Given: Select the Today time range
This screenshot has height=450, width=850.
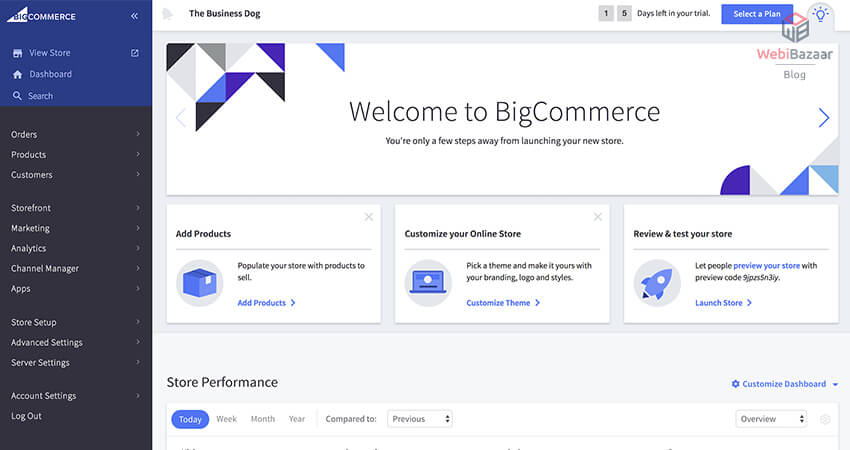Looking at the screenshot, I should (x=190, y=419).
